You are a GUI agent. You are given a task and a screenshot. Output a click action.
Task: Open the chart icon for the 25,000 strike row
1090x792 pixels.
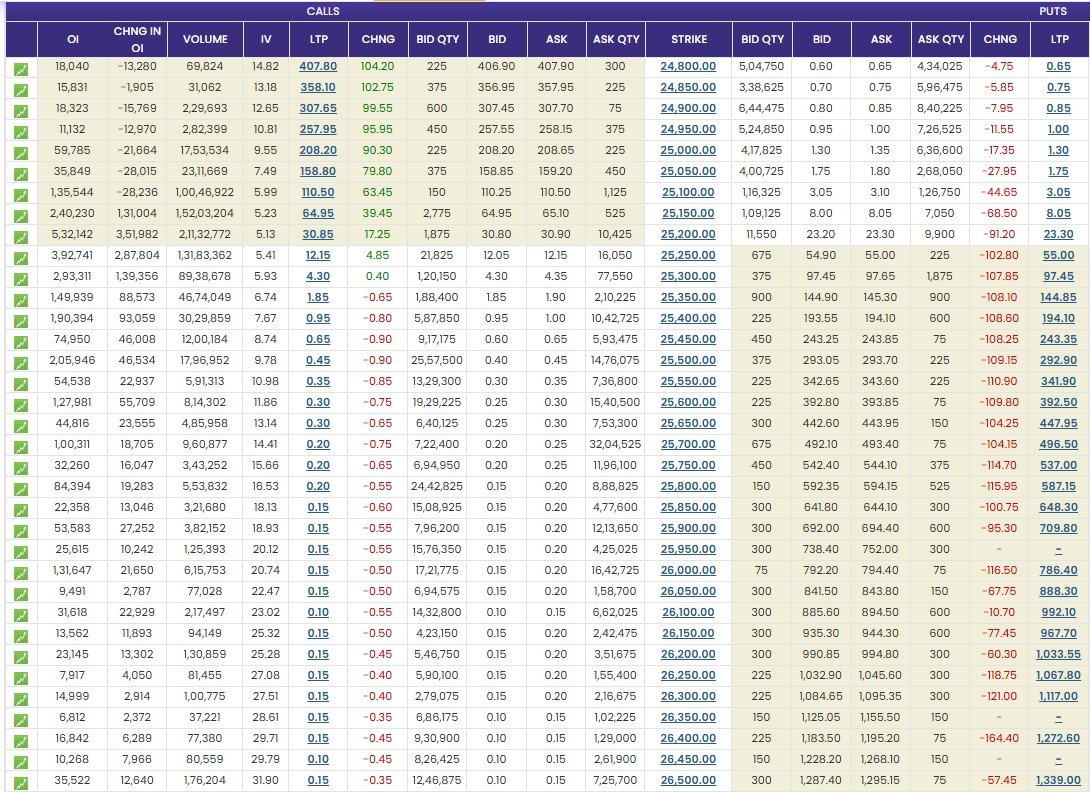pos(22,150)
